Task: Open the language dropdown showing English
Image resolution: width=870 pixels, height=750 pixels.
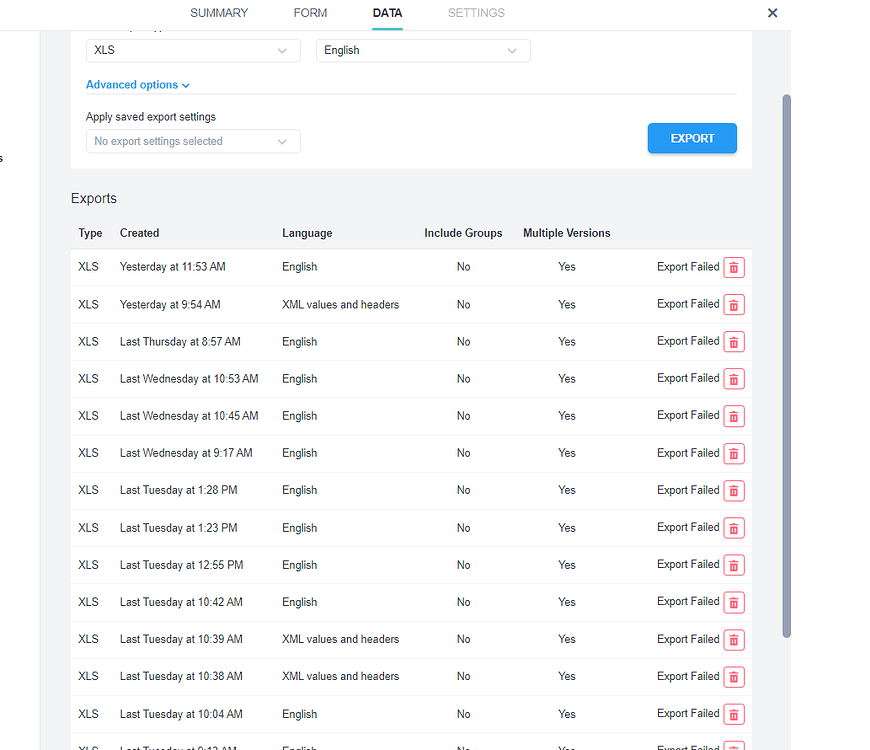Action: pyautogui.click(x=422, y=50)
